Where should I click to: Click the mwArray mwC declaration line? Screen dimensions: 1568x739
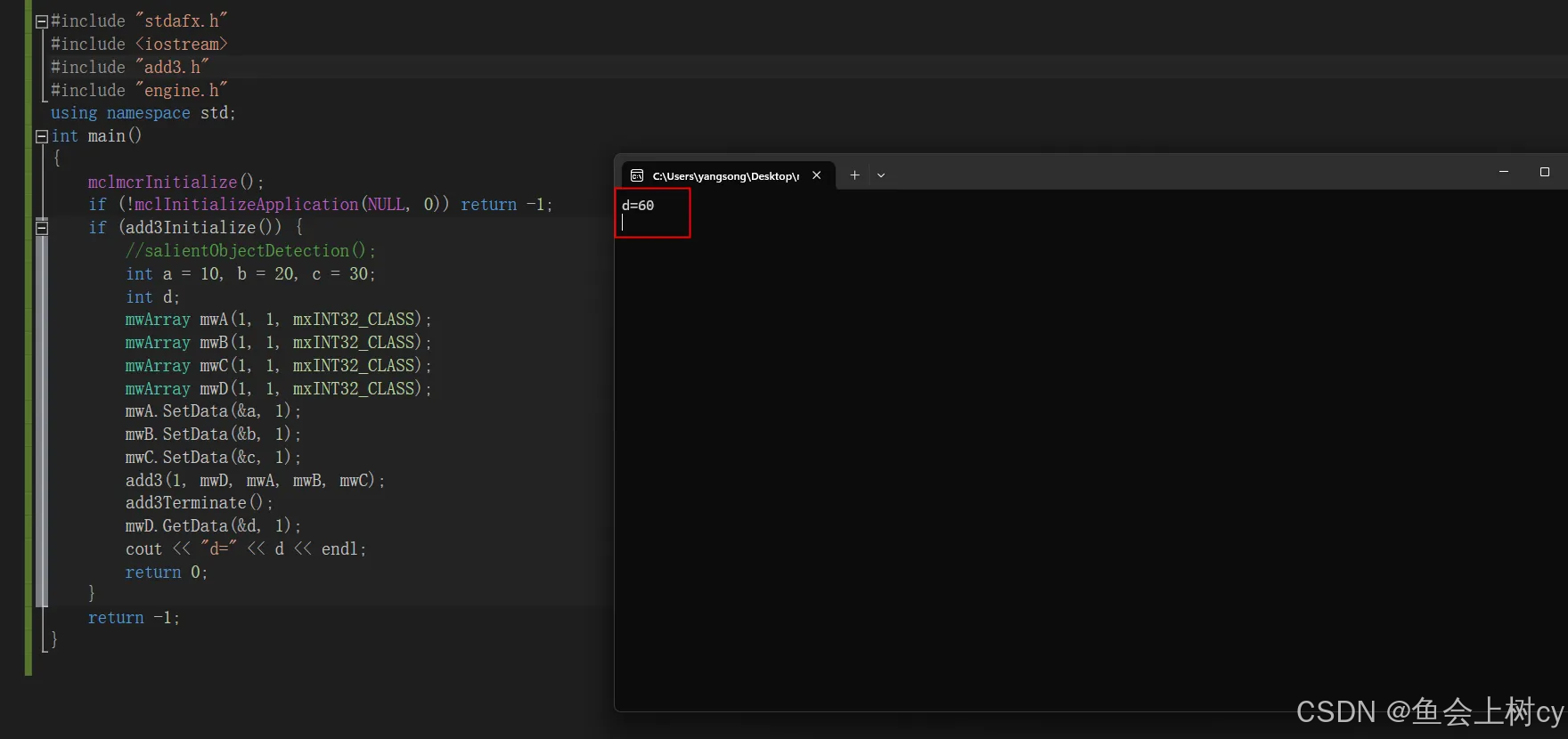[278, 366]
